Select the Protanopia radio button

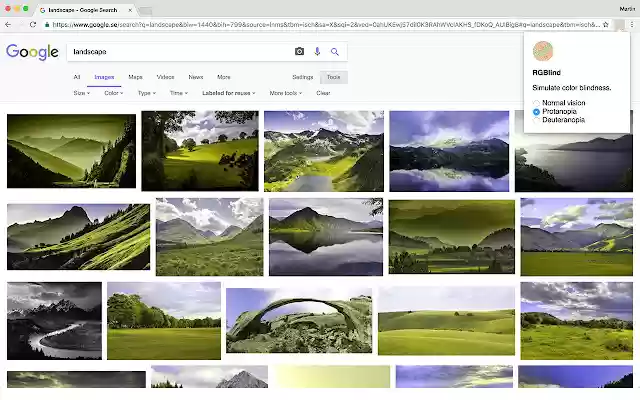pos(536,111)
